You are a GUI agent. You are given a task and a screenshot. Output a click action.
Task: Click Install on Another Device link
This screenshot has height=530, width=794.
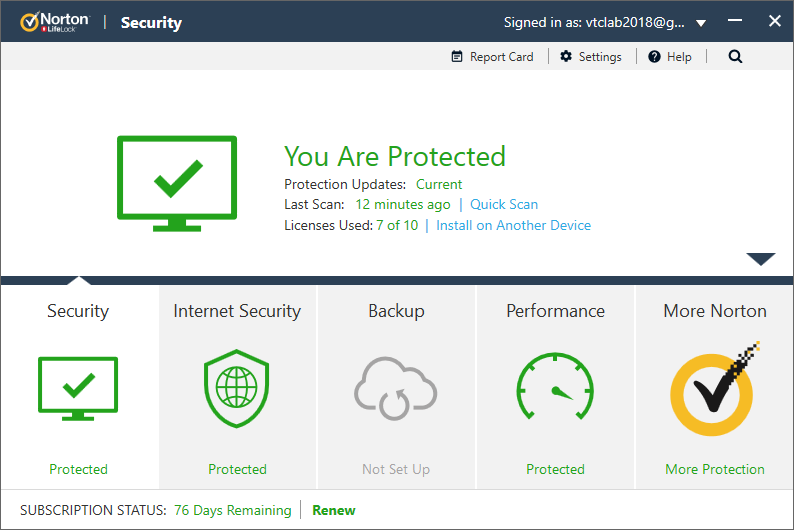tap(513, 225)
